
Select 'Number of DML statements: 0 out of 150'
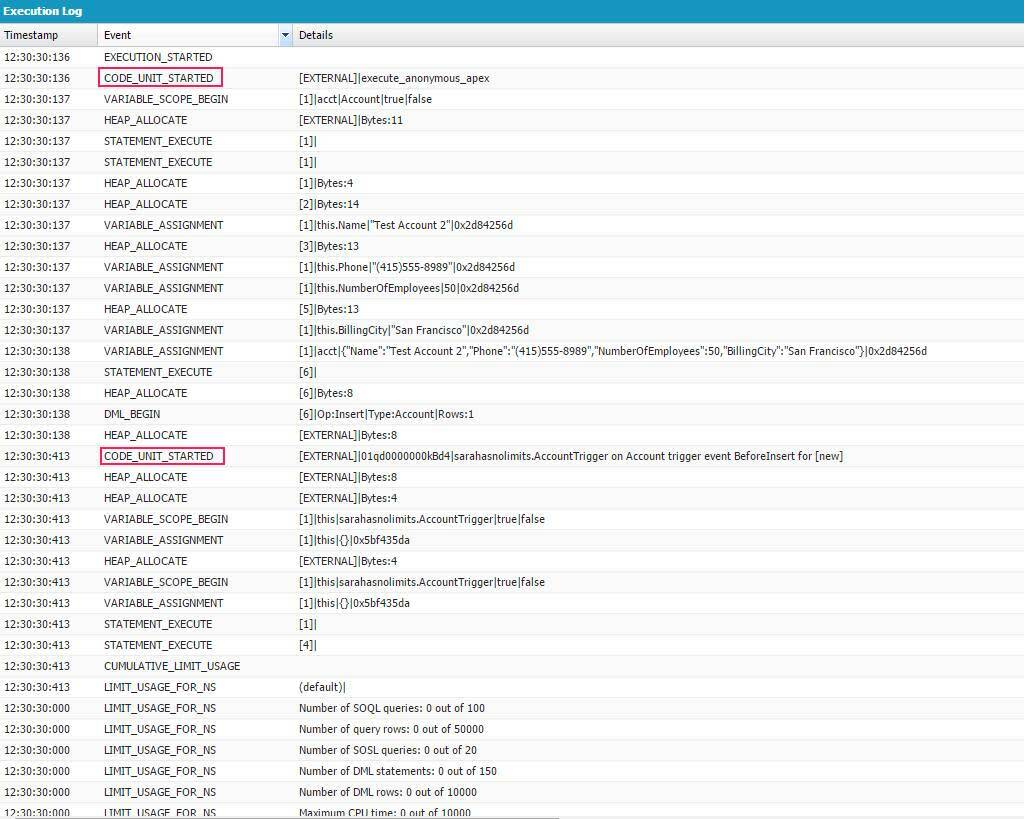(398, 771)
